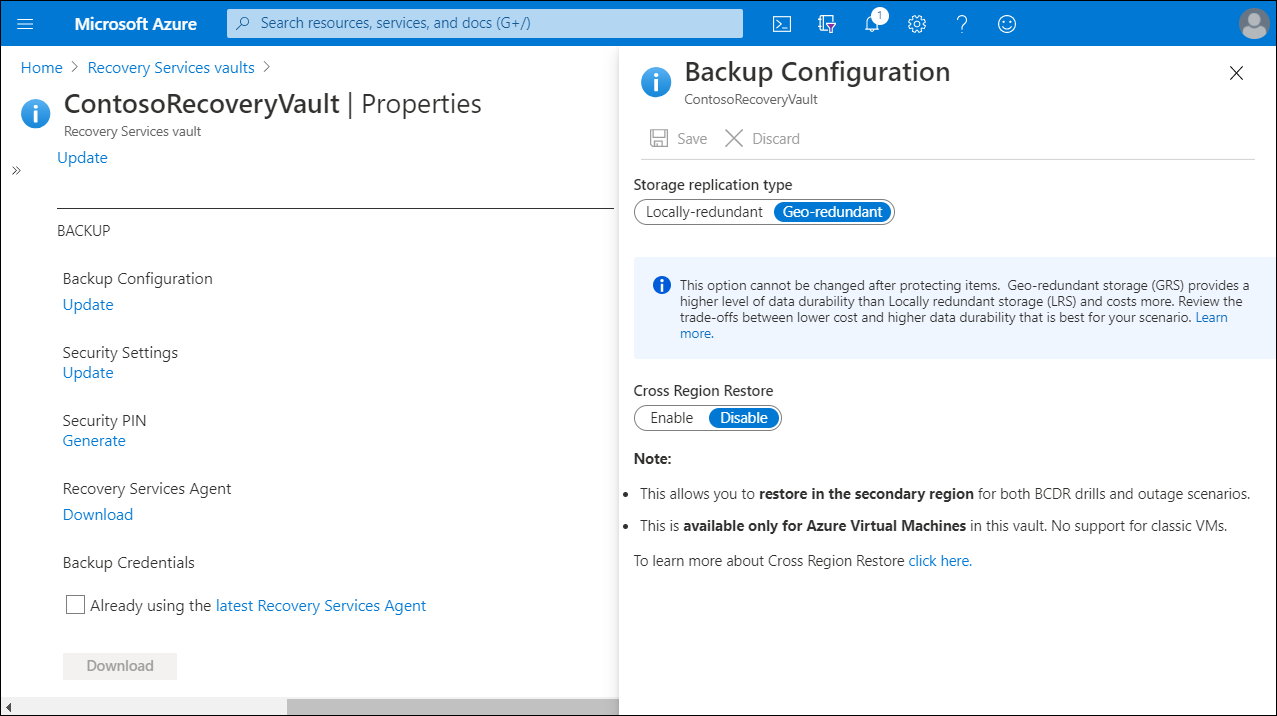Image resolution: width=1277 pixels, height=716 pixels.
Task: Click the vault Properties info icon
Action: pyautogui.click(x=35, y=113)
